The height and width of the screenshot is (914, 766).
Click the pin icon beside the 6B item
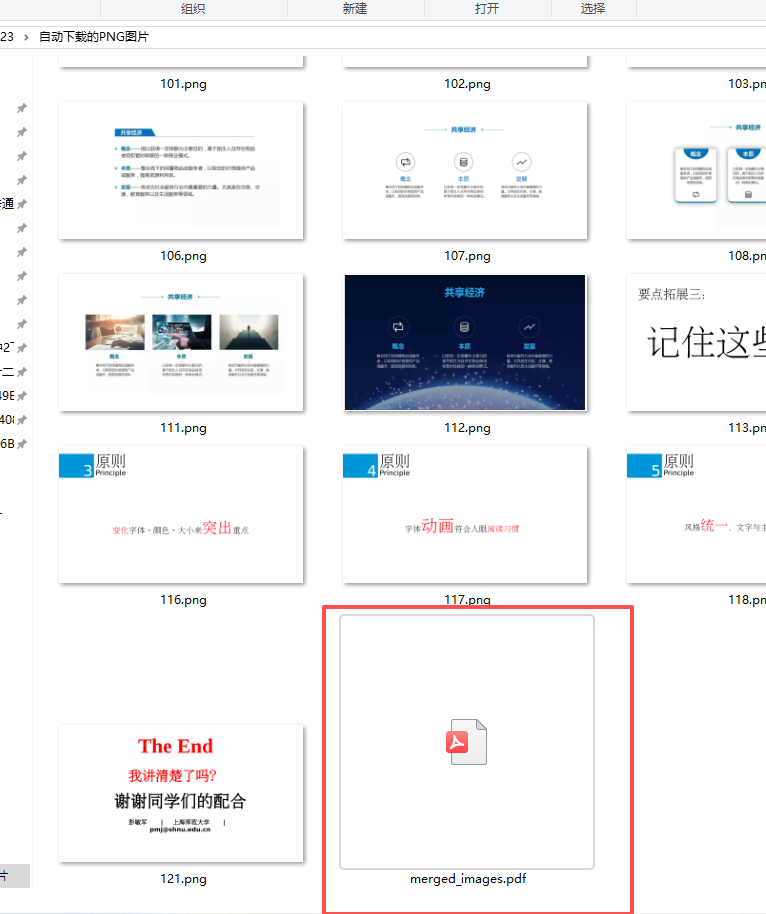[x=22, y=444]
